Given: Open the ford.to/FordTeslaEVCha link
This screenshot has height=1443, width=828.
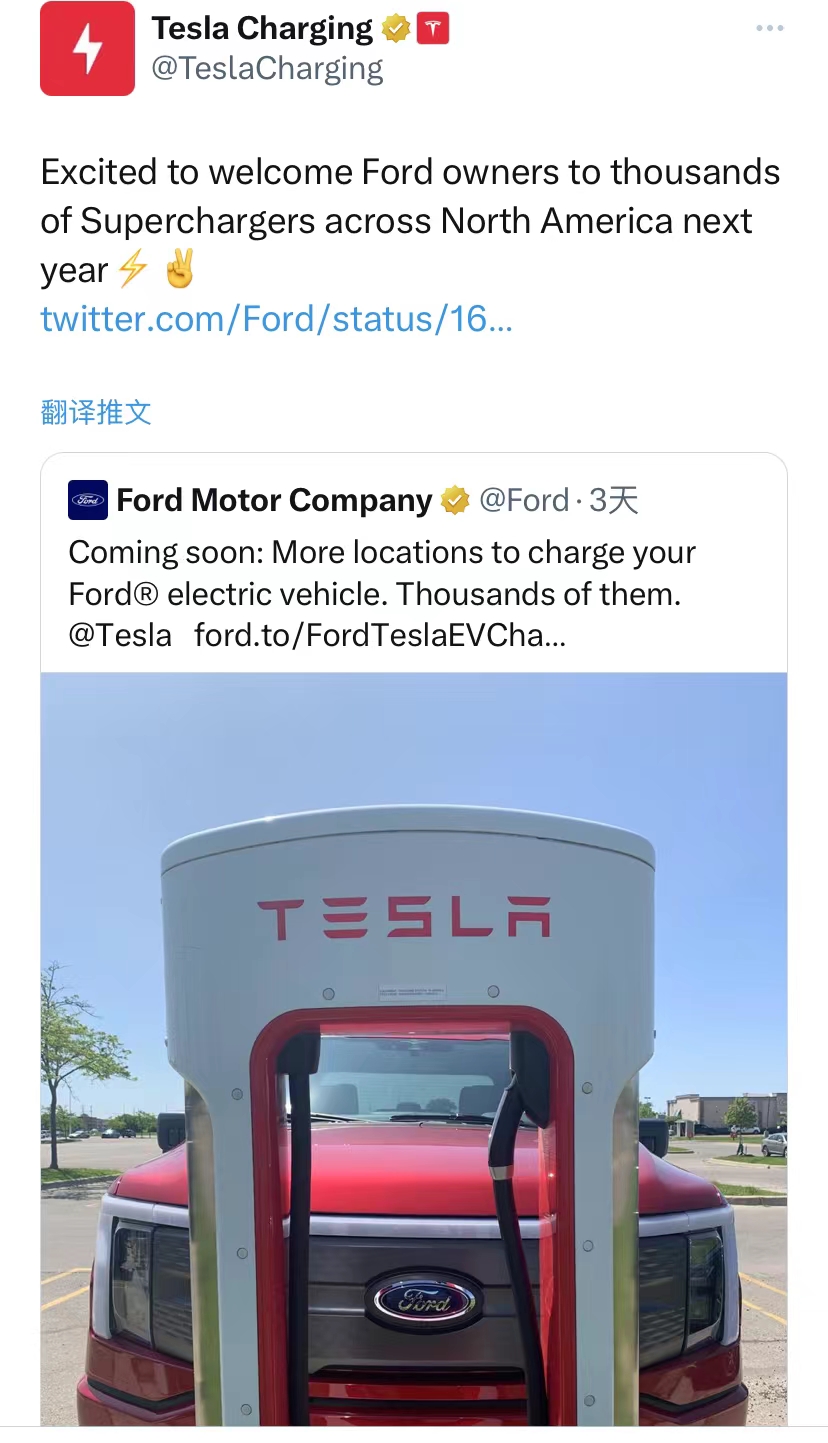Looking at the screenshot, I should click(380, 635).
